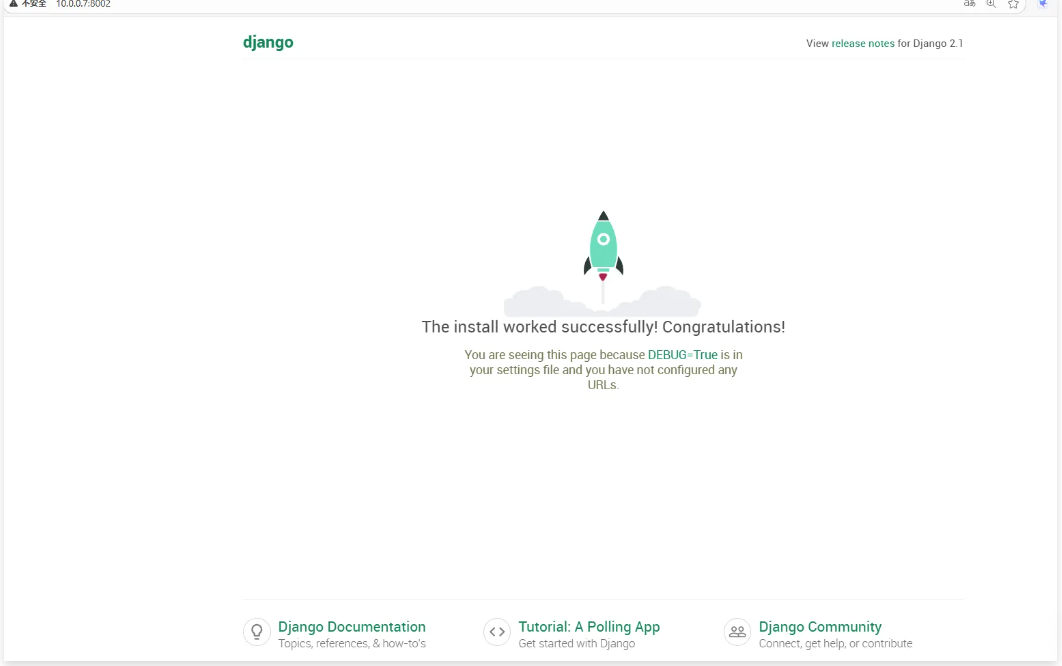Bookmark this page with the star icon
Viewport: 1062px width, 666px height.
pyautogui.click(x=1013, y=4)
